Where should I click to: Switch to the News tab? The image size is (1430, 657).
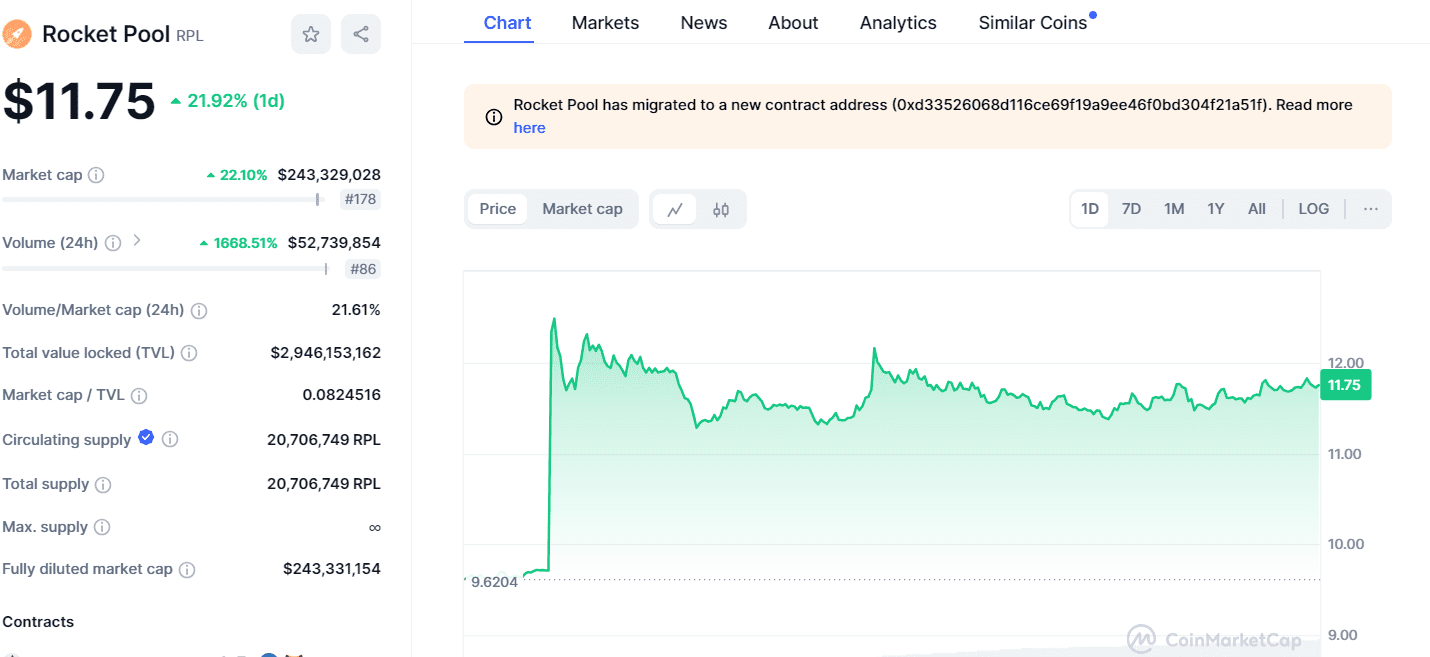[703, 22]
